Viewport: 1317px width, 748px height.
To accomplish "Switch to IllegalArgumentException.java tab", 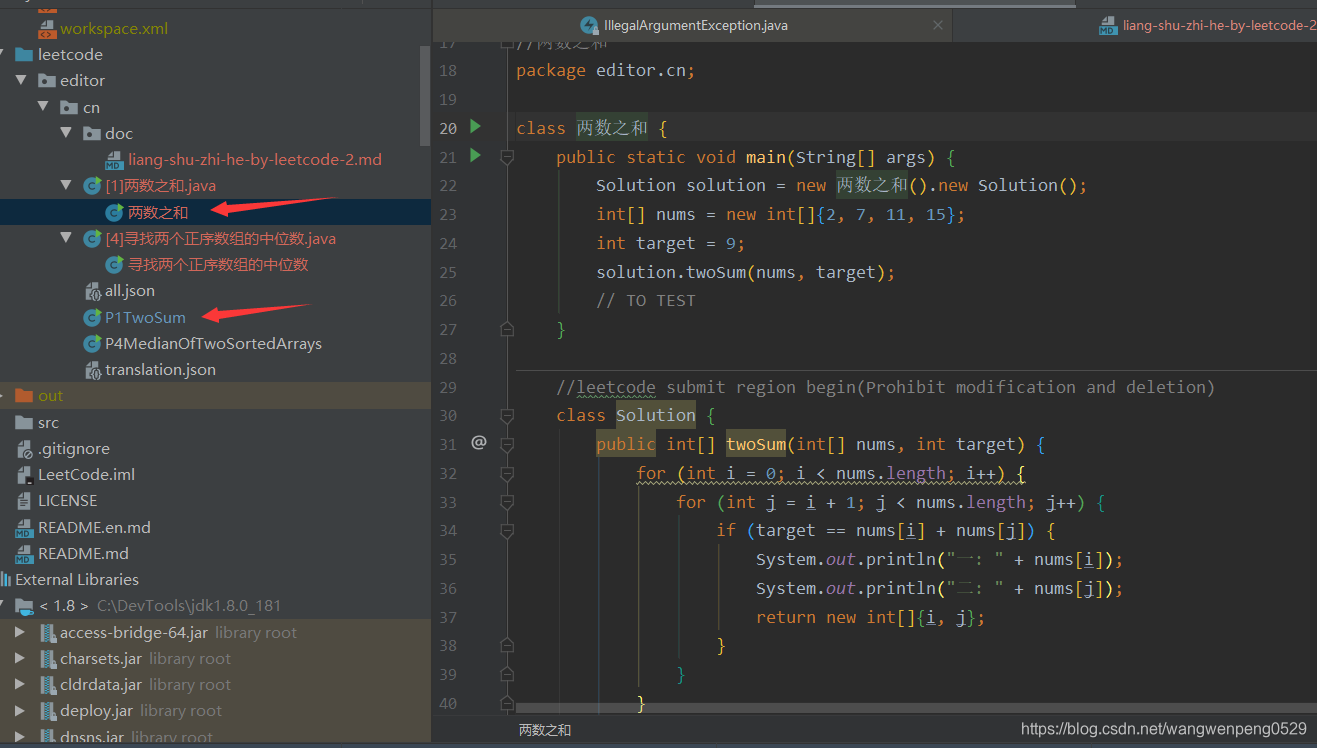I will [695, 25].
